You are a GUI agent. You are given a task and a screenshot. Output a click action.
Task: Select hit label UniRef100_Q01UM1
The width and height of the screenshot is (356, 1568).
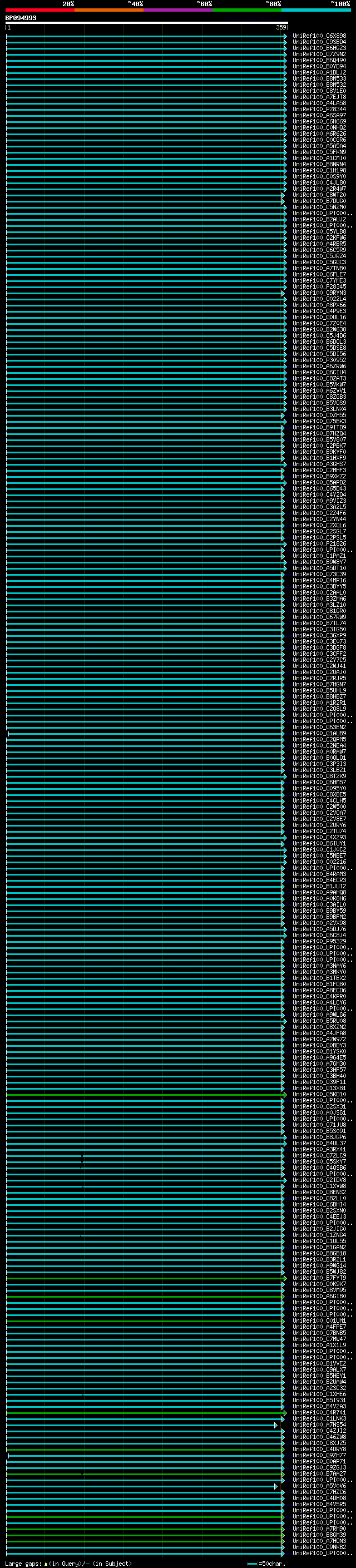[319, 1321]
